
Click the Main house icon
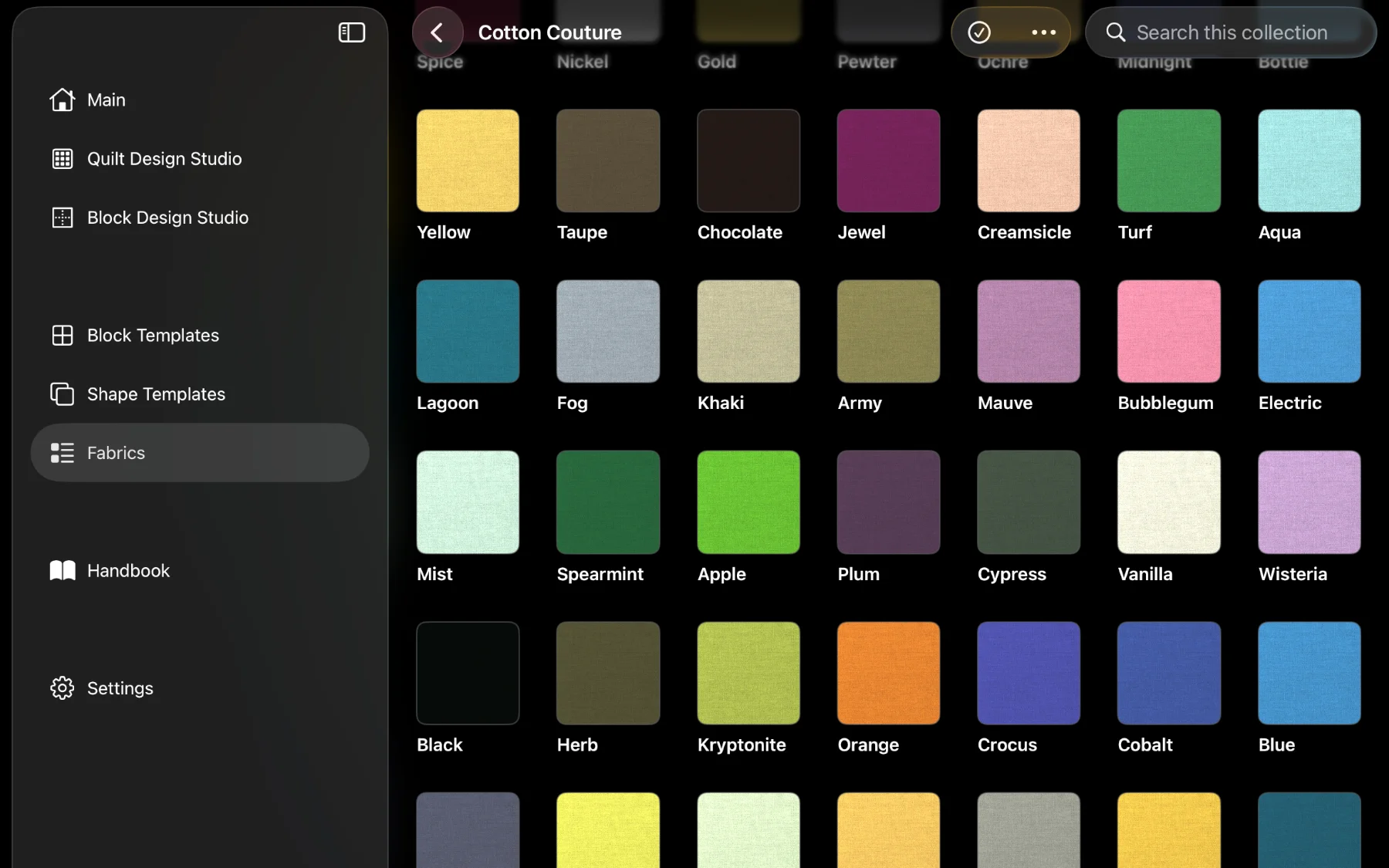63,100
